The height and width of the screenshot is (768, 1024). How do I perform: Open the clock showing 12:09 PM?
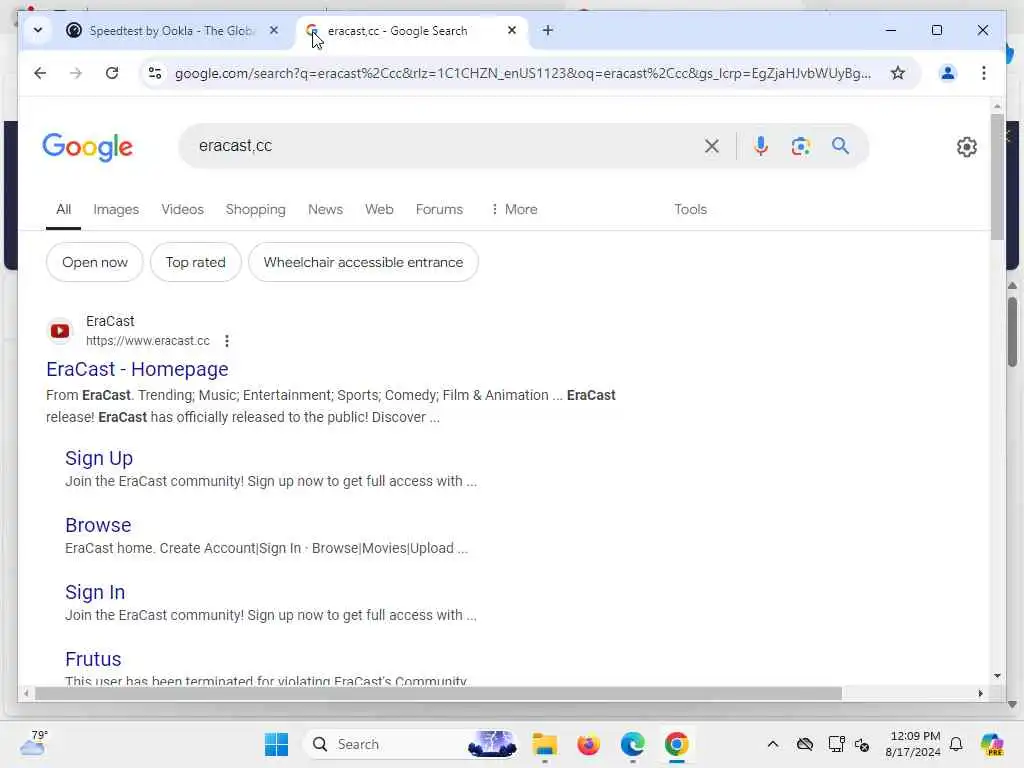click(x=914, y=744)
